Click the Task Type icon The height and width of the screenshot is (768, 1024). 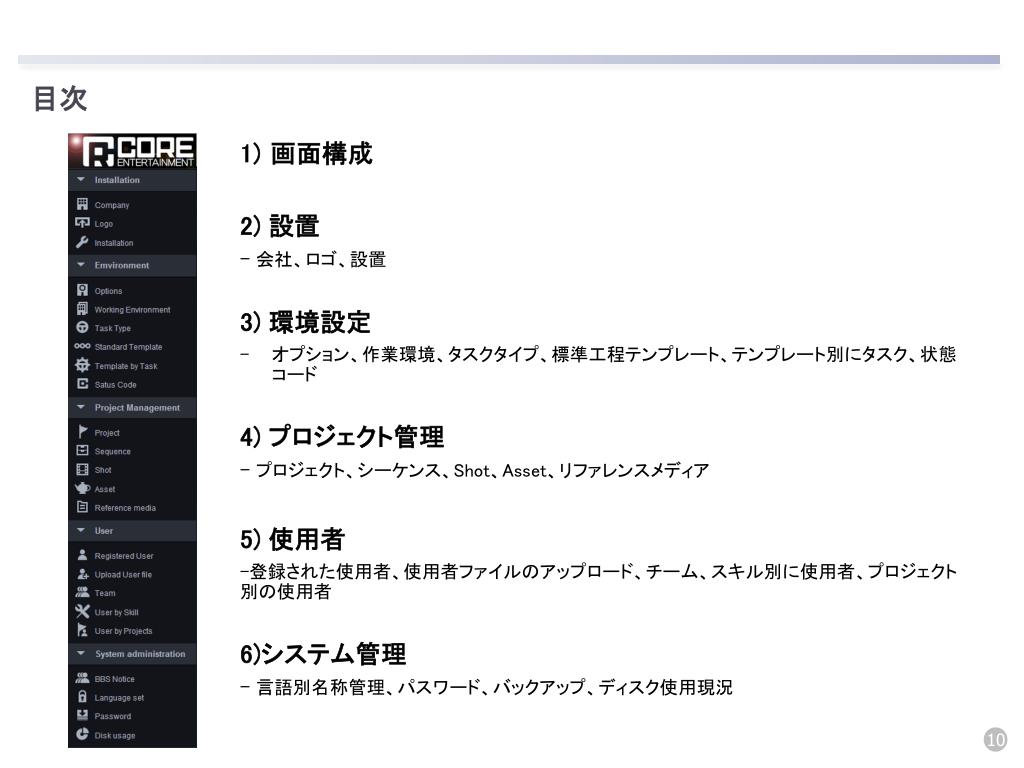pyautogui.click(x=82, y=327)
